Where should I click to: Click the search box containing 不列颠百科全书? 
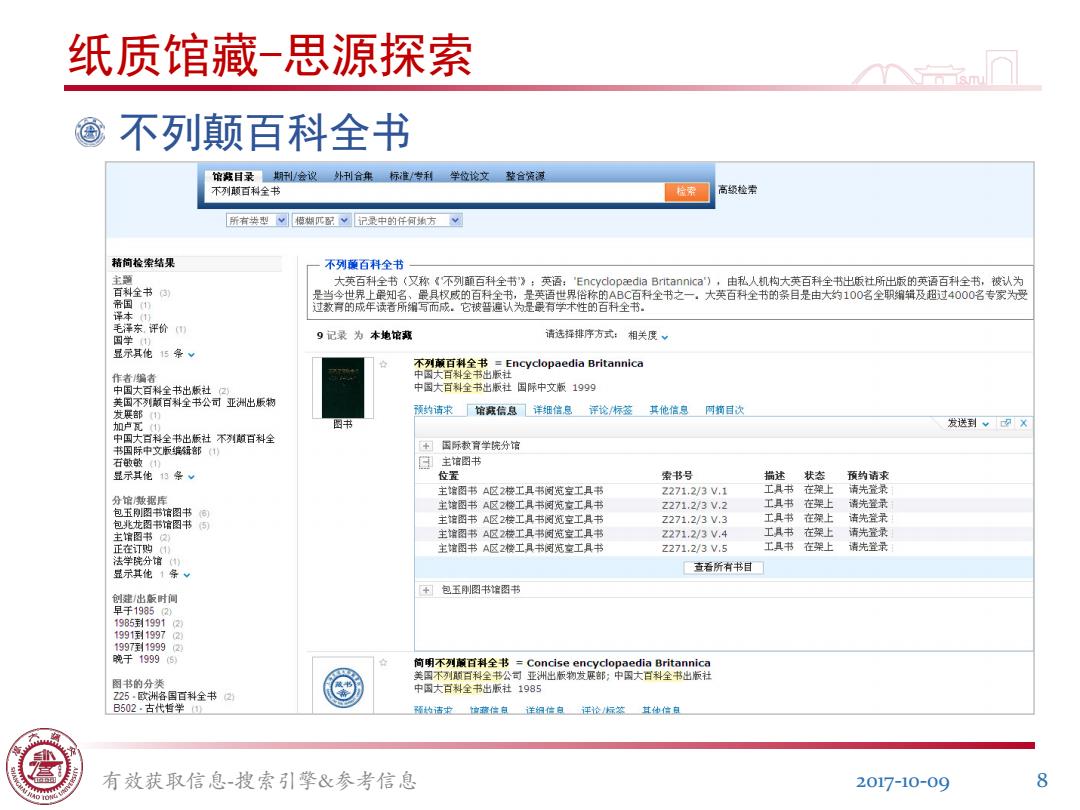point(435,191)
